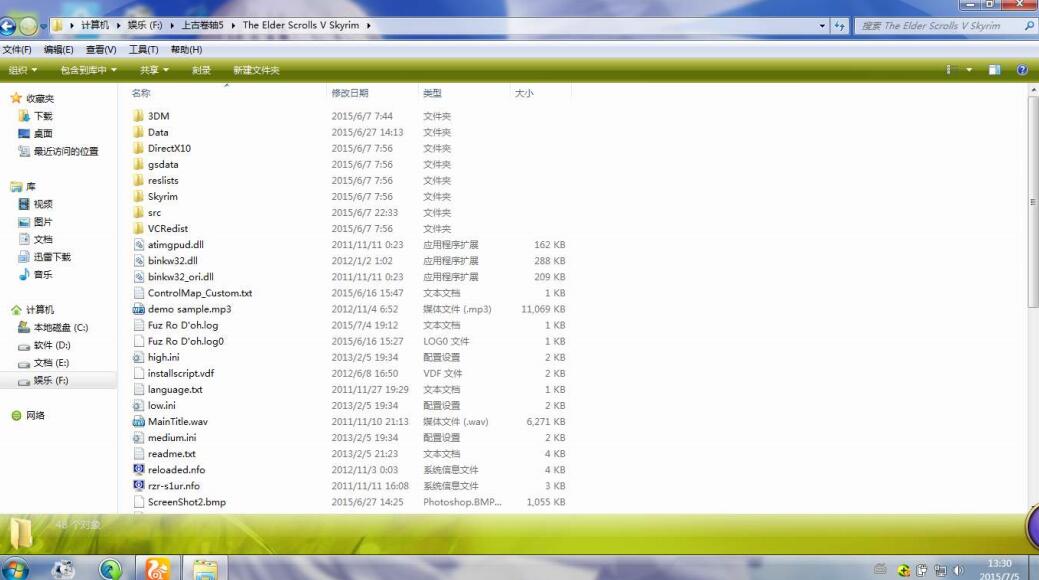Open the 工具(T) menu

pos(143,50)
